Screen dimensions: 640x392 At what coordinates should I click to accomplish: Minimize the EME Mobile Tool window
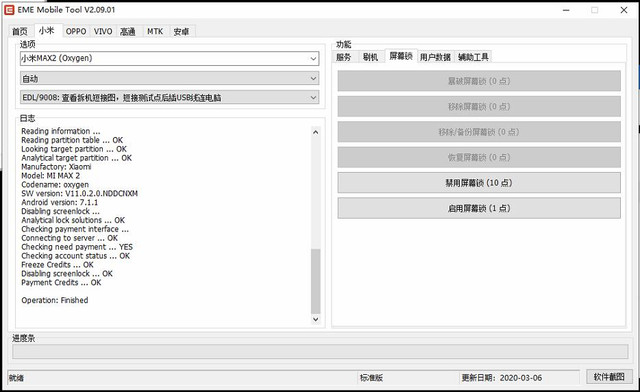(566, 10)
